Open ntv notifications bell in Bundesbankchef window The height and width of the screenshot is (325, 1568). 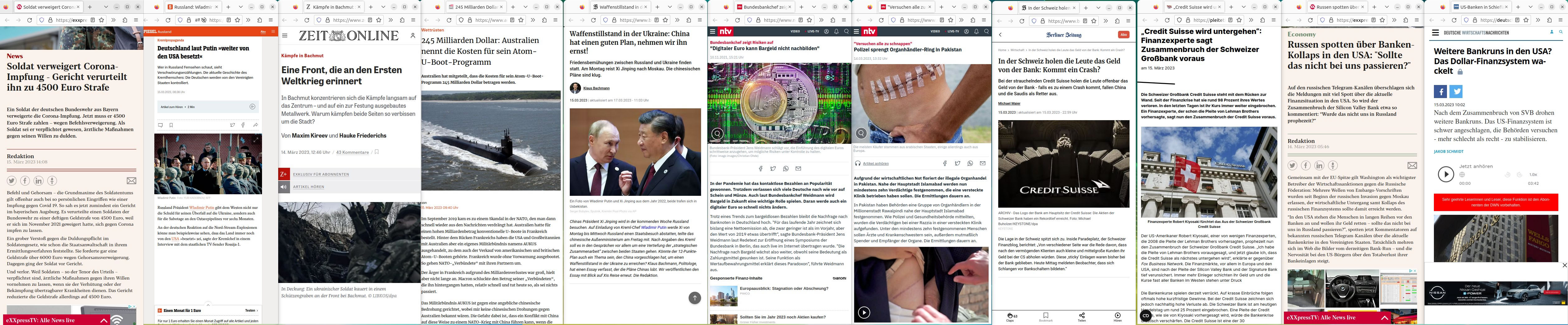coord(836,31)
